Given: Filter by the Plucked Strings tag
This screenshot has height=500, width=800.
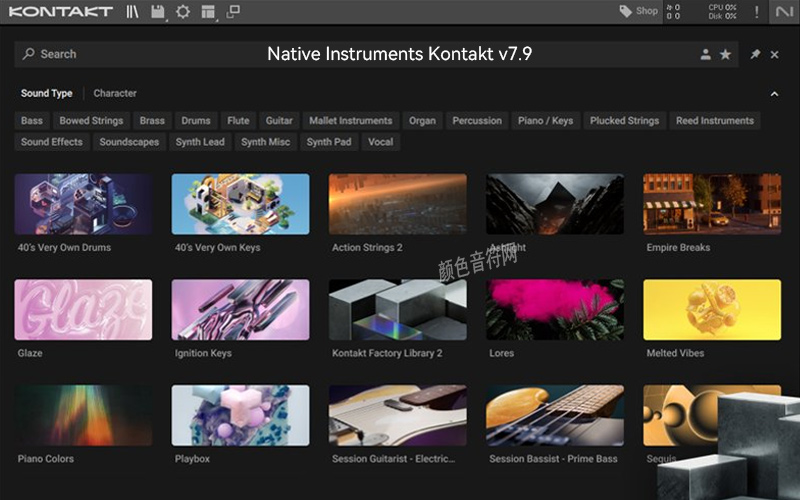Looking at the screenshot, I should tap(624, 121).
